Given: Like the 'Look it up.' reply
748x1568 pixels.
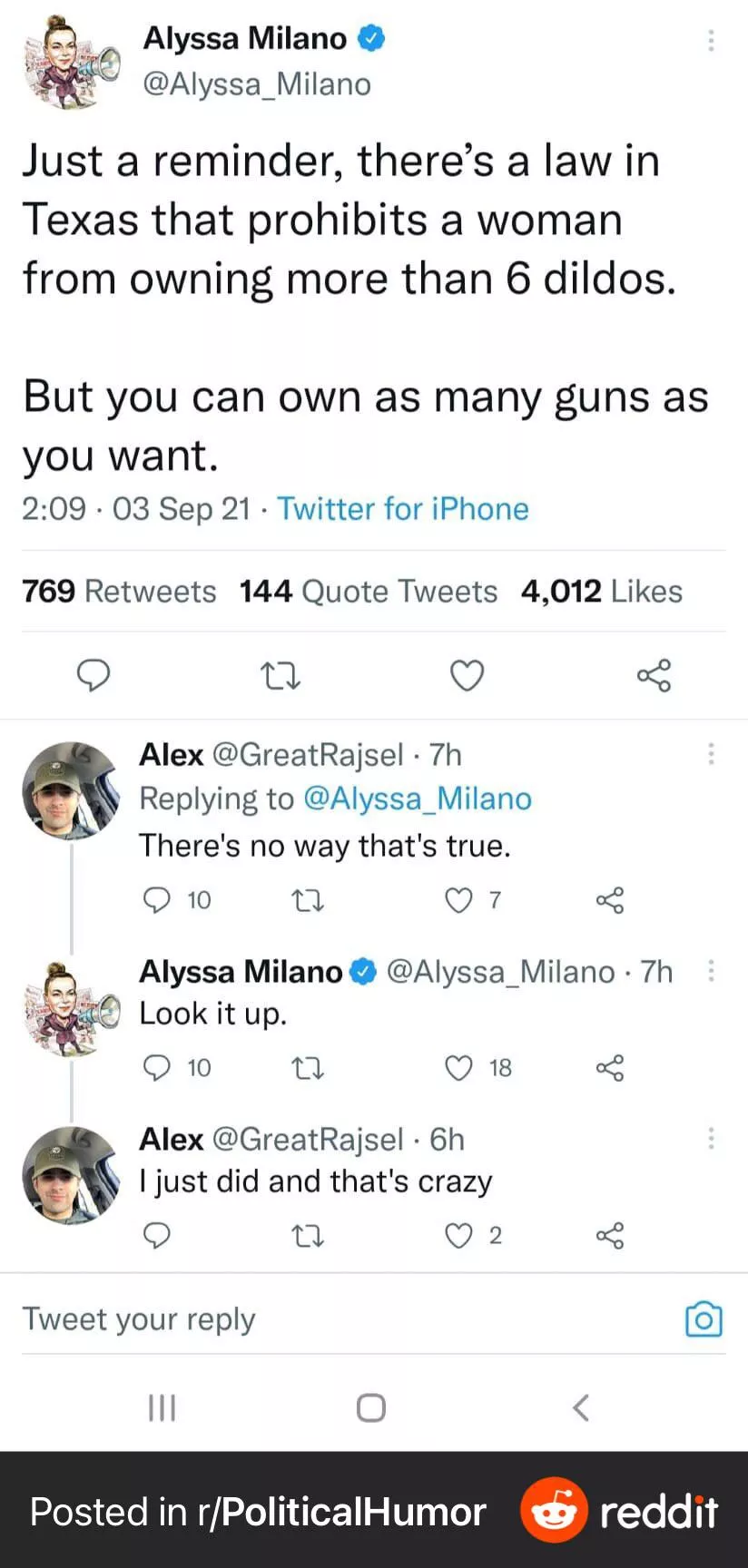Looking at the screenshot, I should click(459, 1068).
